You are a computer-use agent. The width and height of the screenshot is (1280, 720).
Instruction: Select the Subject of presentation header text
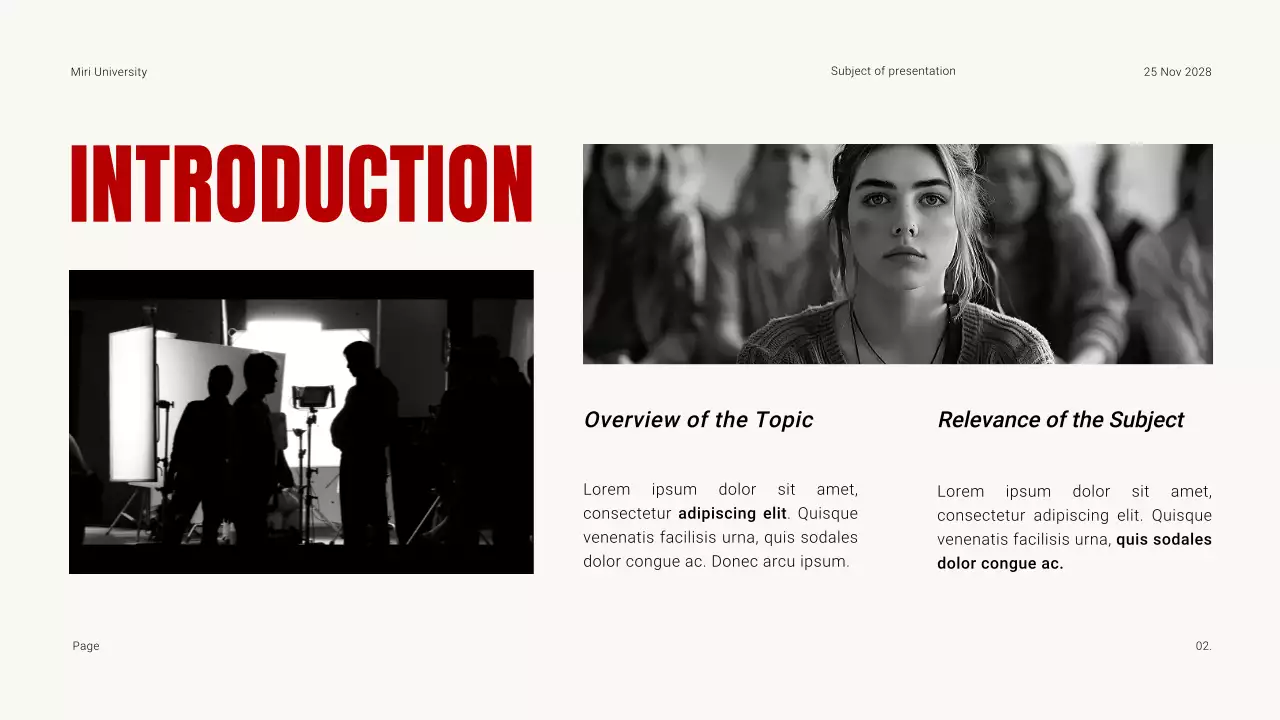pyautogui.click(x=893, y=71)
